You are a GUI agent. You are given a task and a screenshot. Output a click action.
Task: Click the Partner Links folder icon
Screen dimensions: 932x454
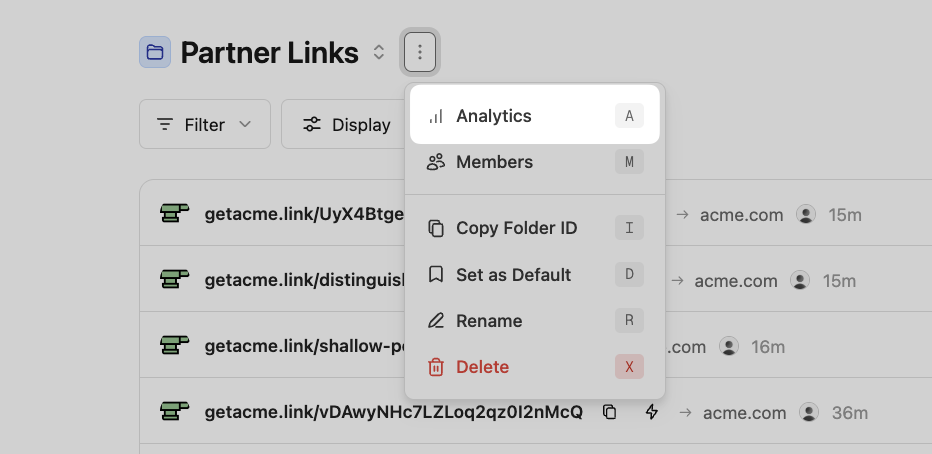coord(155,52)
